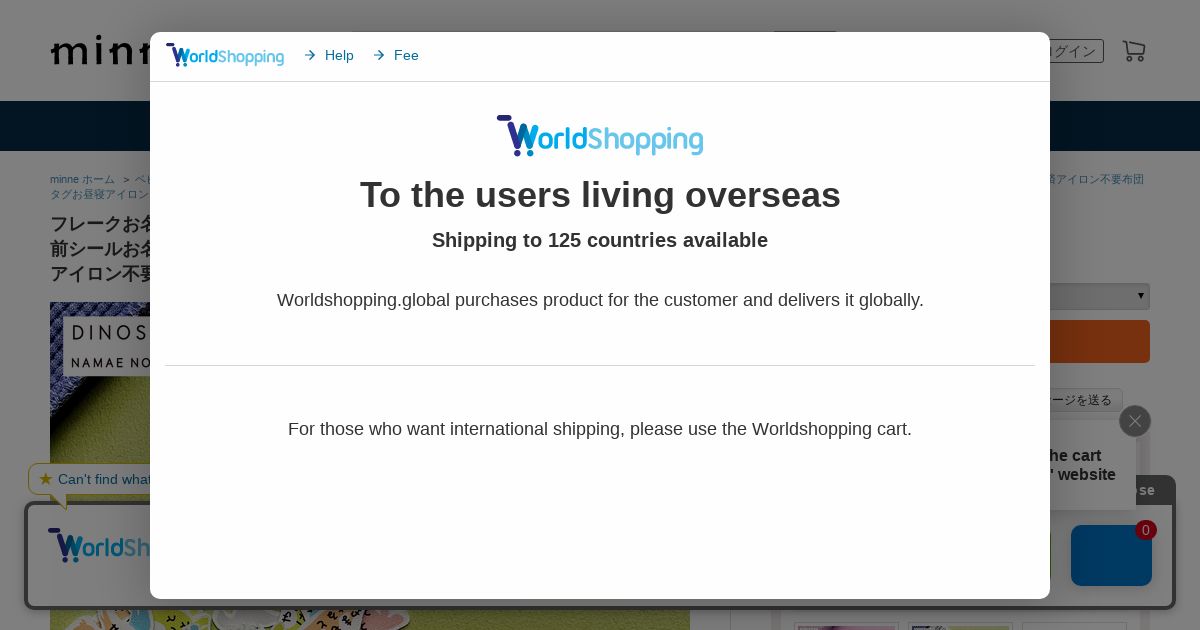Screen dimensions: 1200x630
Task: Open the Help link in modal header
Action: coord(329,55)
